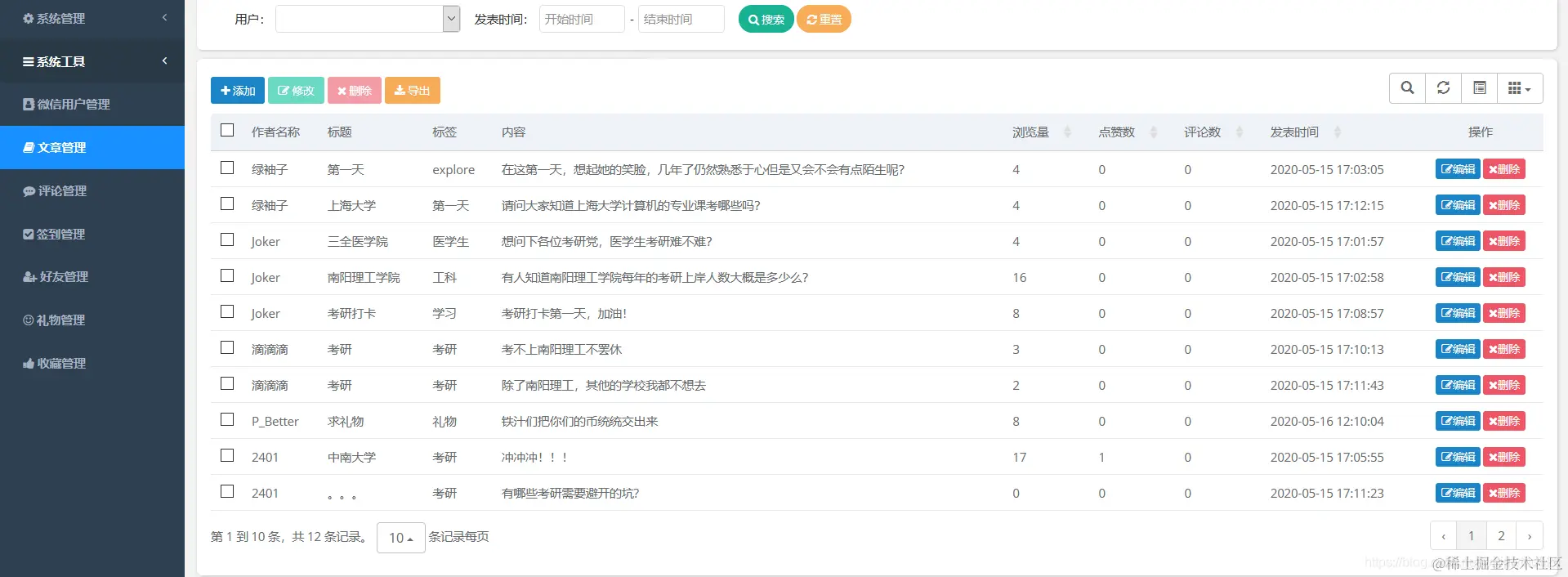Open the 10 records-per-page dropdown
This screenshot has height=577, width=1568.
400,538
